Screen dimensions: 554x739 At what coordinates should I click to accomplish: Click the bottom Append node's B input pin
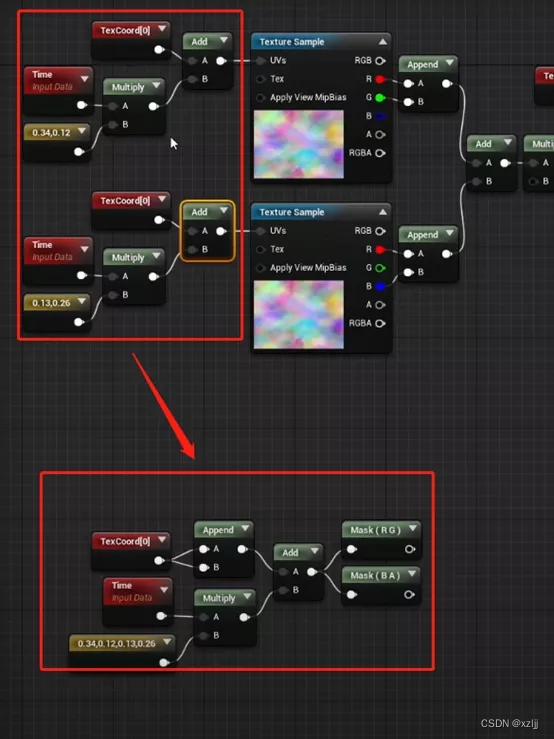point(204,567)
